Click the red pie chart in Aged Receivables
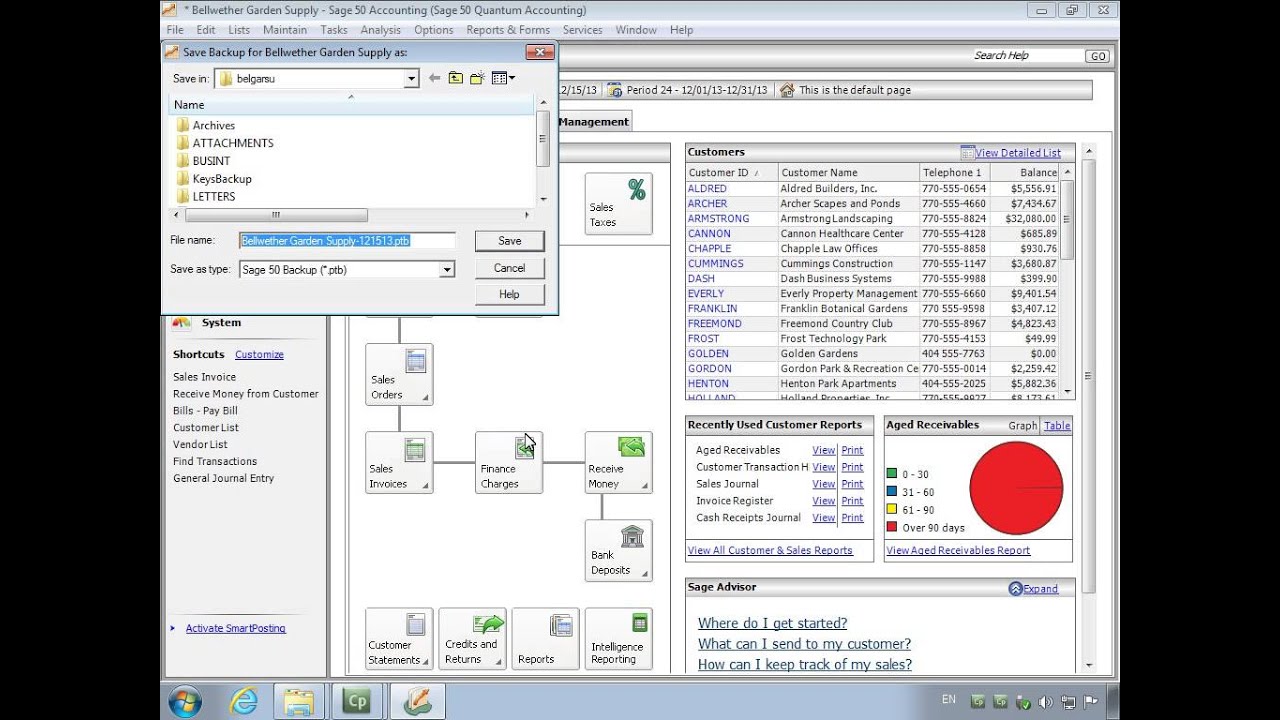The height and width of the screenshot is (720, 1280). 1016,488
